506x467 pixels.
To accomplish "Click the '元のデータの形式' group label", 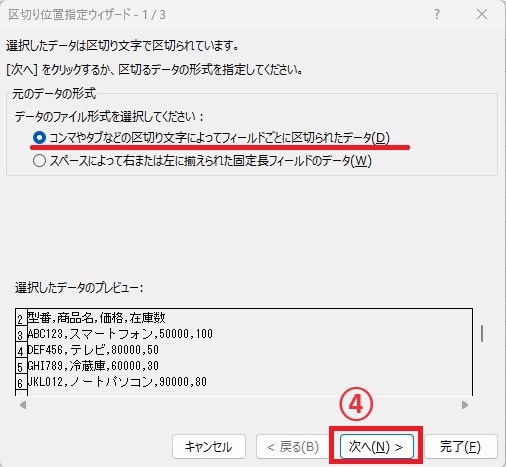I will click(x=54, y=94).
